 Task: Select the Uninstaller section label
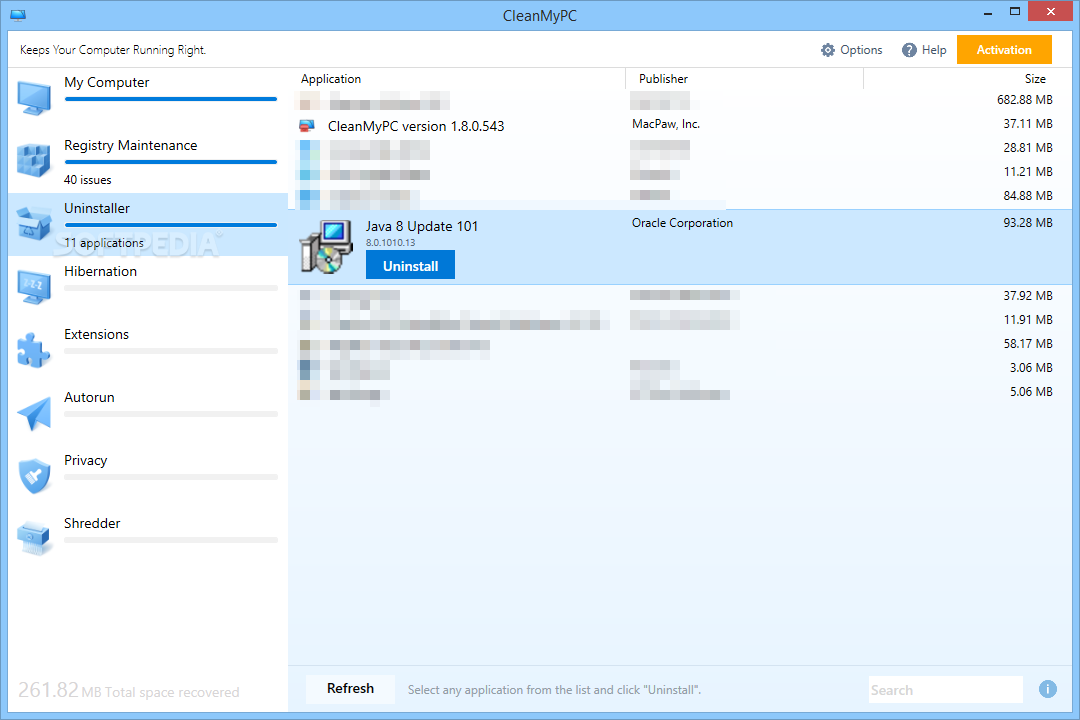tap(97, 209)
